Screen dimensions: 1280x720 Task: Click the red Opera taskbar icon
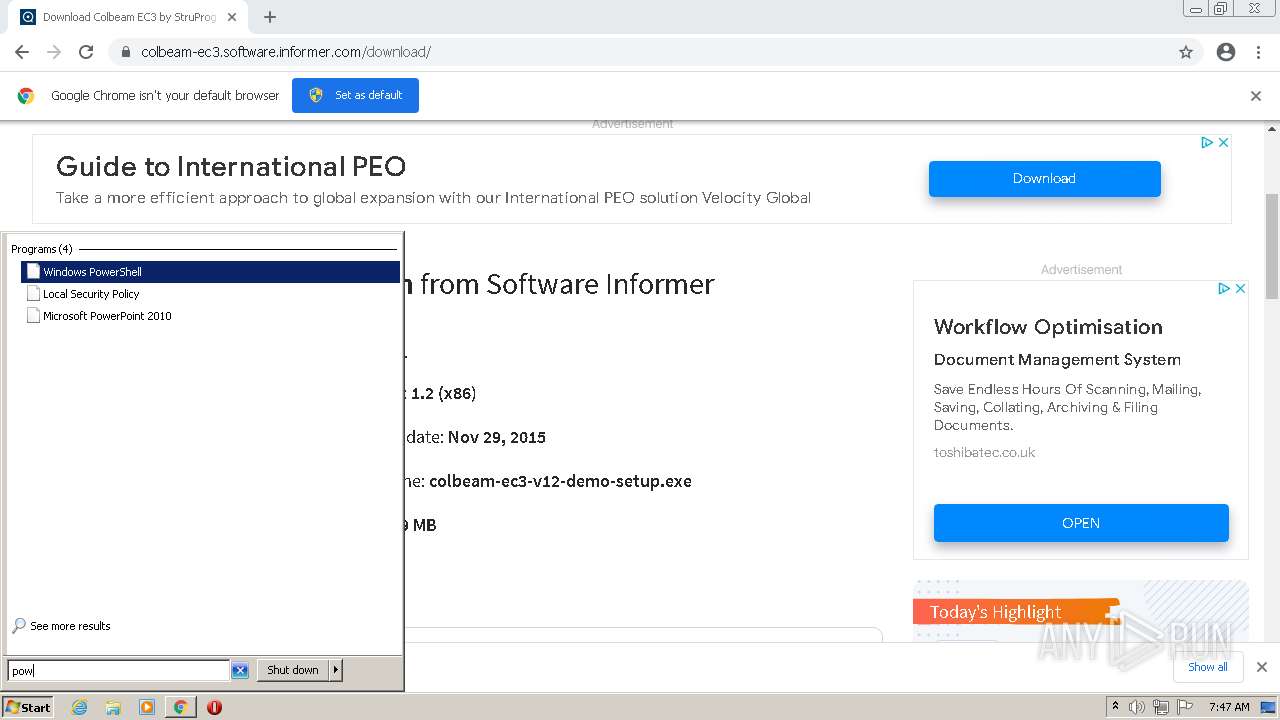214,707
